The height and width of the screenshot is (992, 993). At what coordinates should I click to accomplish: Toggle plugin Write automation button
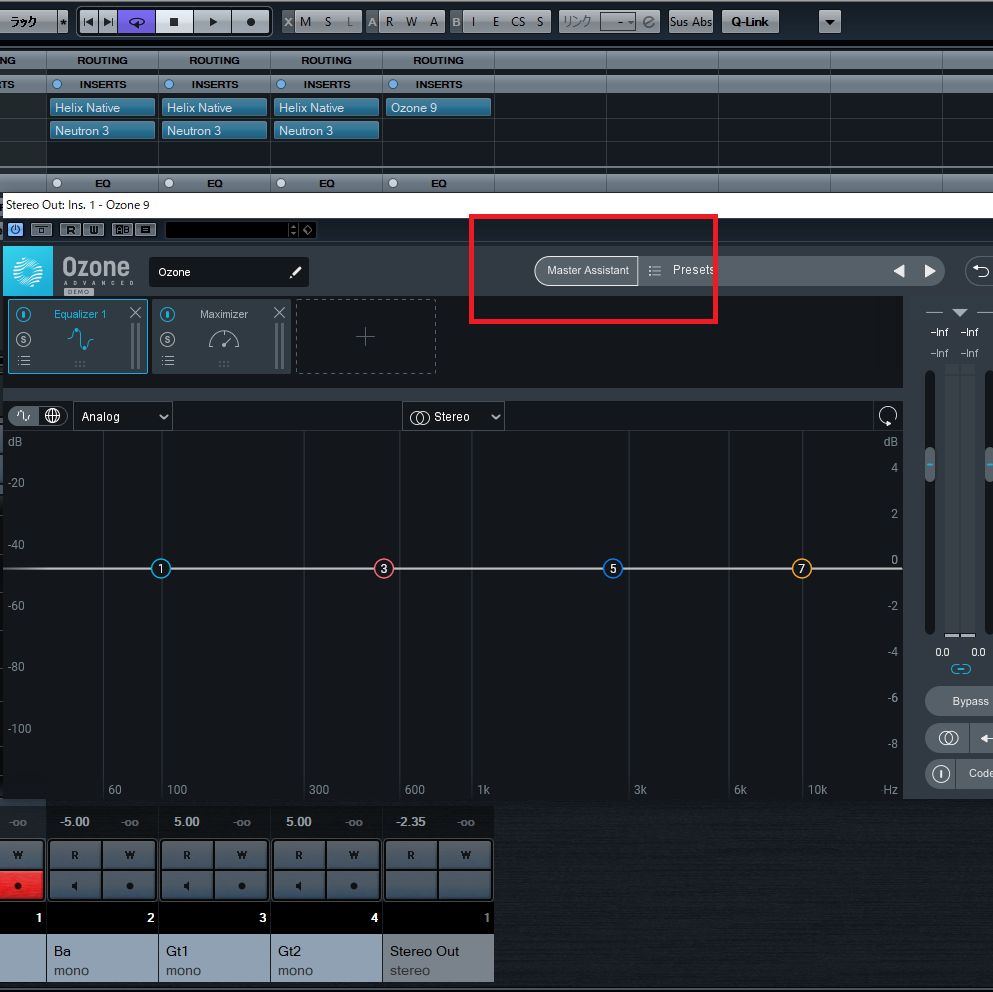93,229
